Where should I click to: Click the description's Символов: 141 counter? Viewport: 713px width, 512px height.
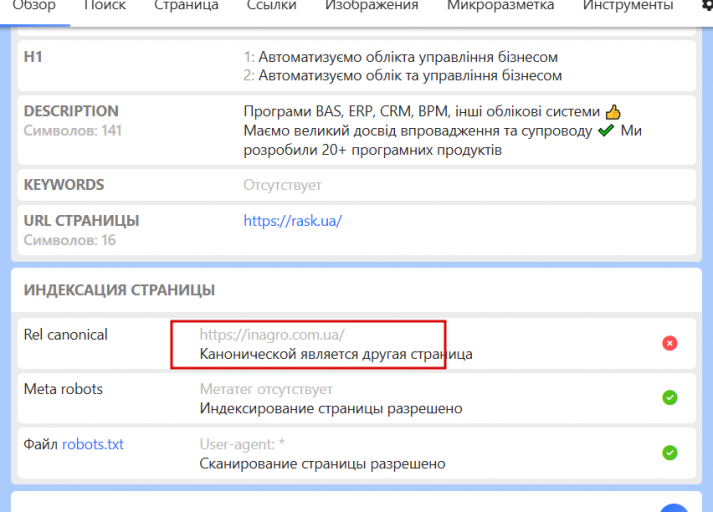coord(73,131)
